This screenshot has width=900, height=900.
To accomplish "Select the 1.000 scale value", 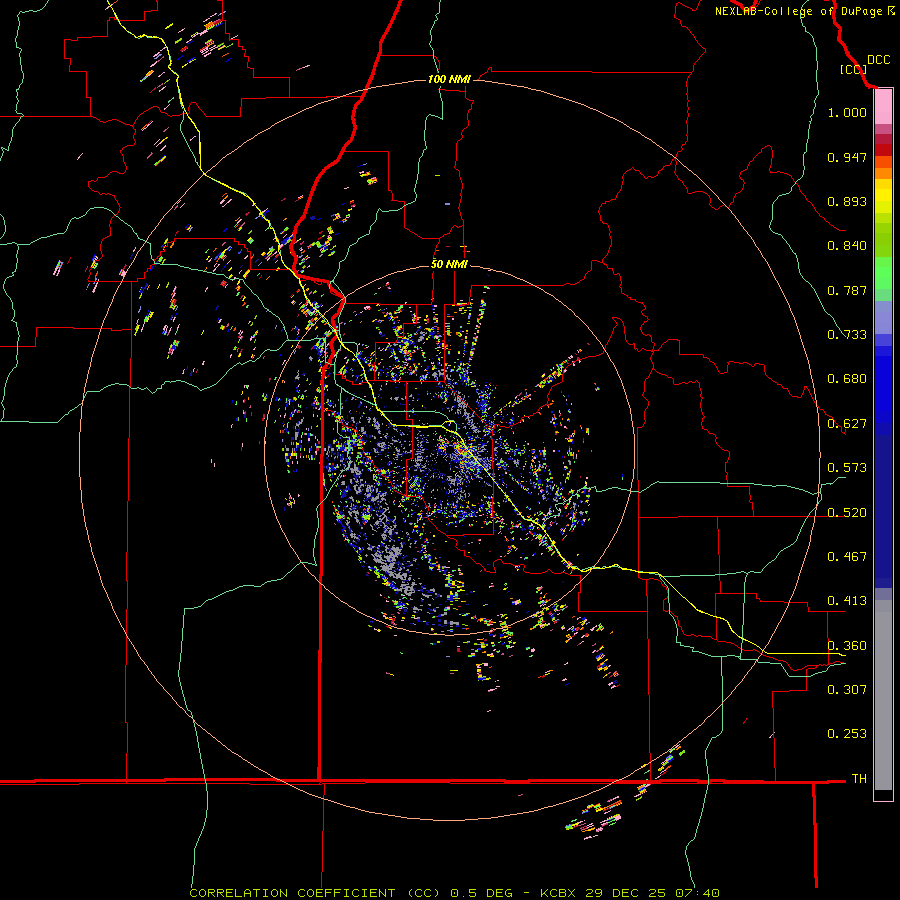I will (847, 112).
